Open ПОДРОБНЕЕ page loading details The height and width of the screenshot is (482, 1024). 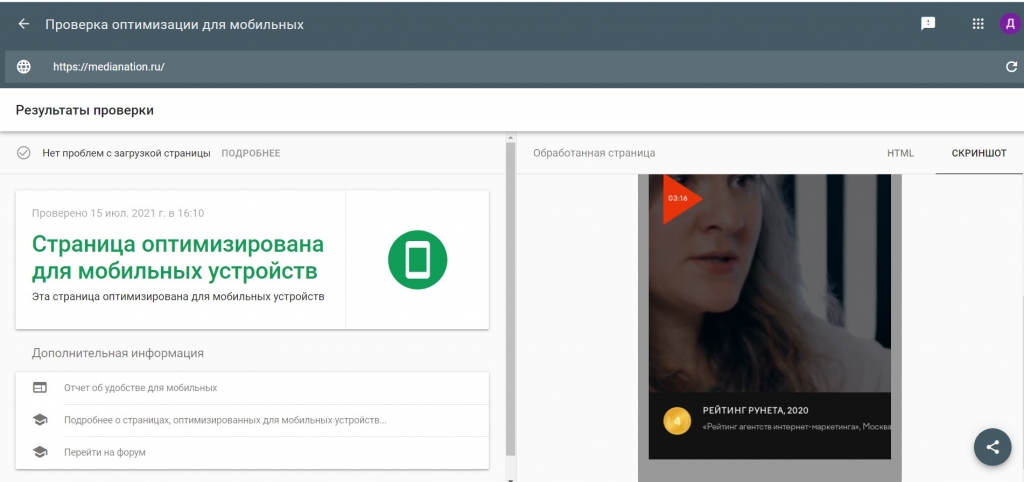(251, 153)
